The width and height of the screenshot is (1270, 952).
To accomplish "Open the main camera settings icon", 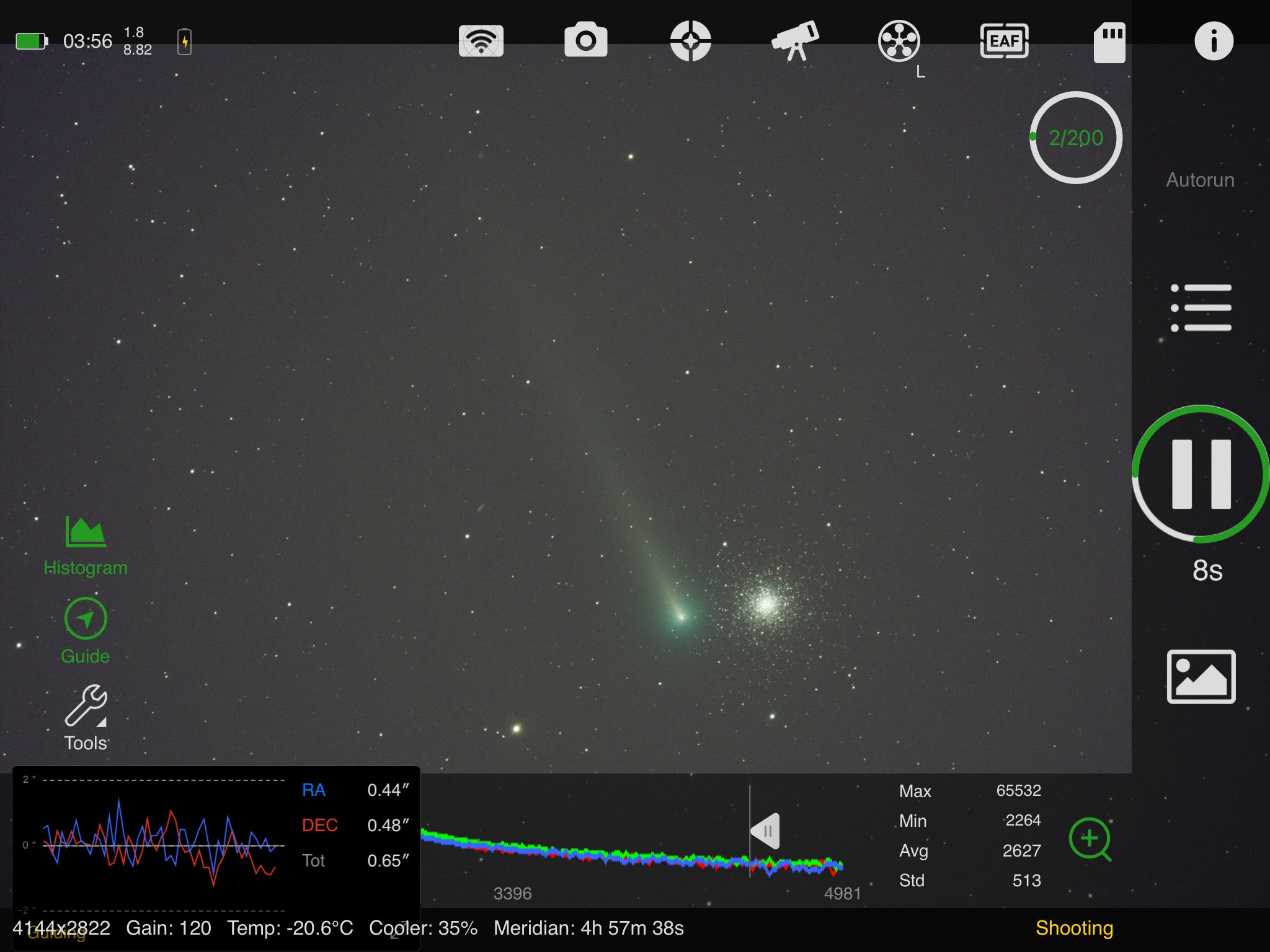I will 585,40.
